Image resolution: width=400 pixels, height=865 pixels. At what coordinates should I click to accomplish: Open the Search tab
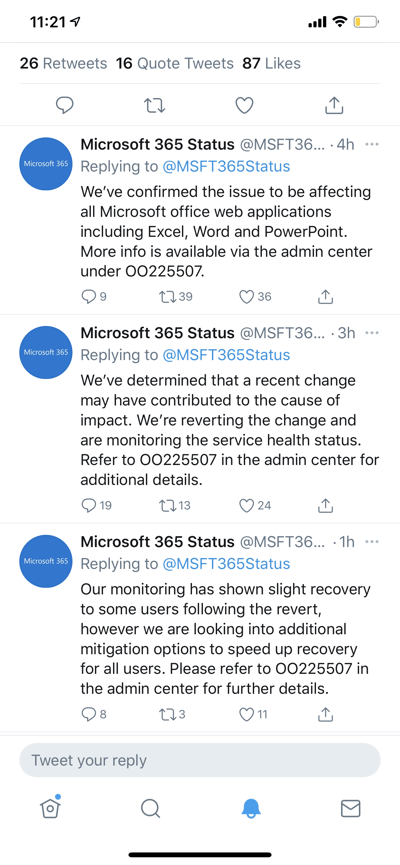(150, 809)
